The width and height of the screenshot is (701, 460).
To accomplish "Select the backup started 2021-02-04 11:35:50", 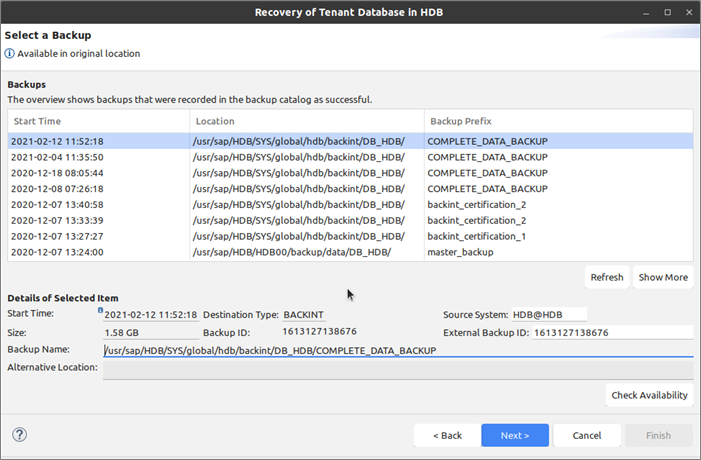I will [x=350, y=157].
